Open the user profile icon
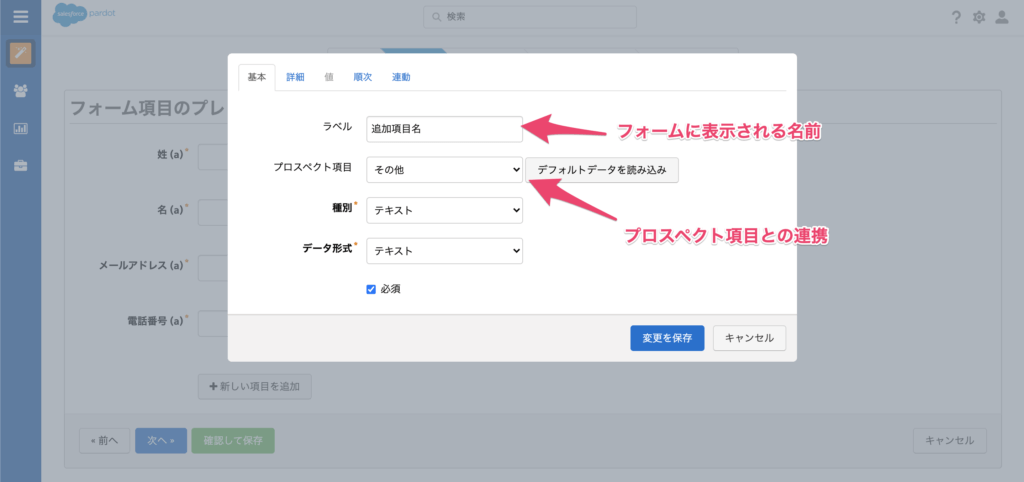 [x=1002, y=17]
